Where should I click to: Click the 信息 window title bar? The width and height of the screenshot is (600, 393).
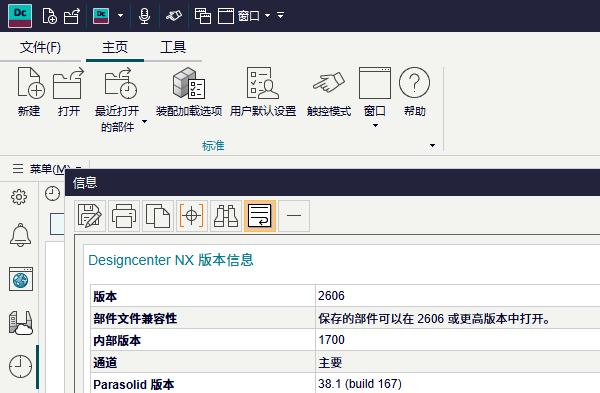pos(333,183)
